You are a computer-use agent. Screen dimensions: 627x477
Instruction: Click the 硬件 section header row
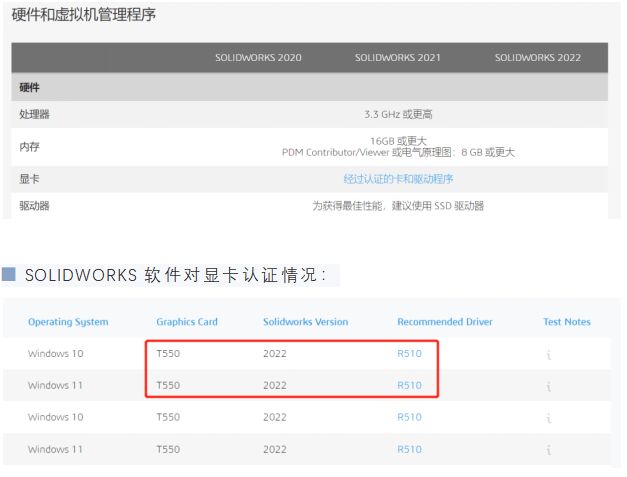[30, 88]
